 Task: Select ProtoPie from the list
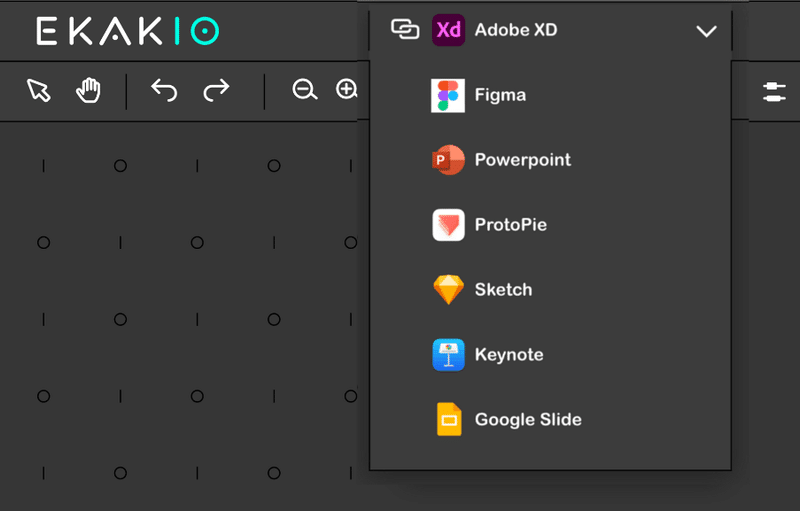[550, 224]
